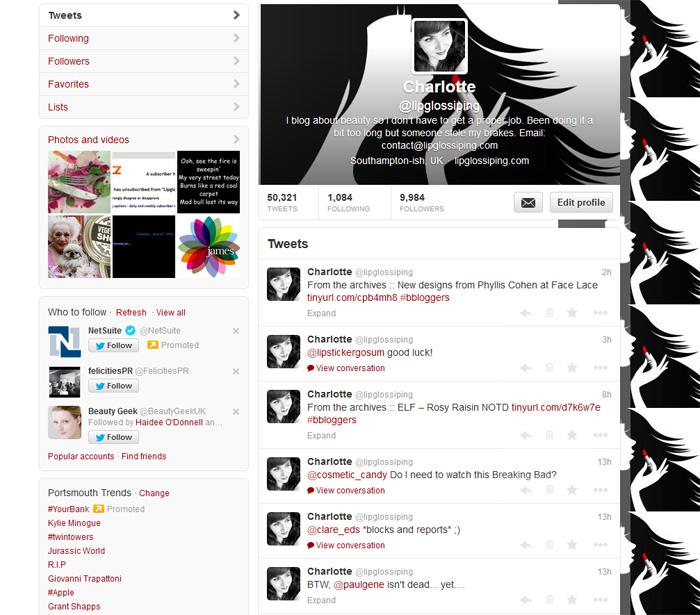700x615 pixels.
Task: Open Photos and videos chevron arrow
Action: (236, 140)
